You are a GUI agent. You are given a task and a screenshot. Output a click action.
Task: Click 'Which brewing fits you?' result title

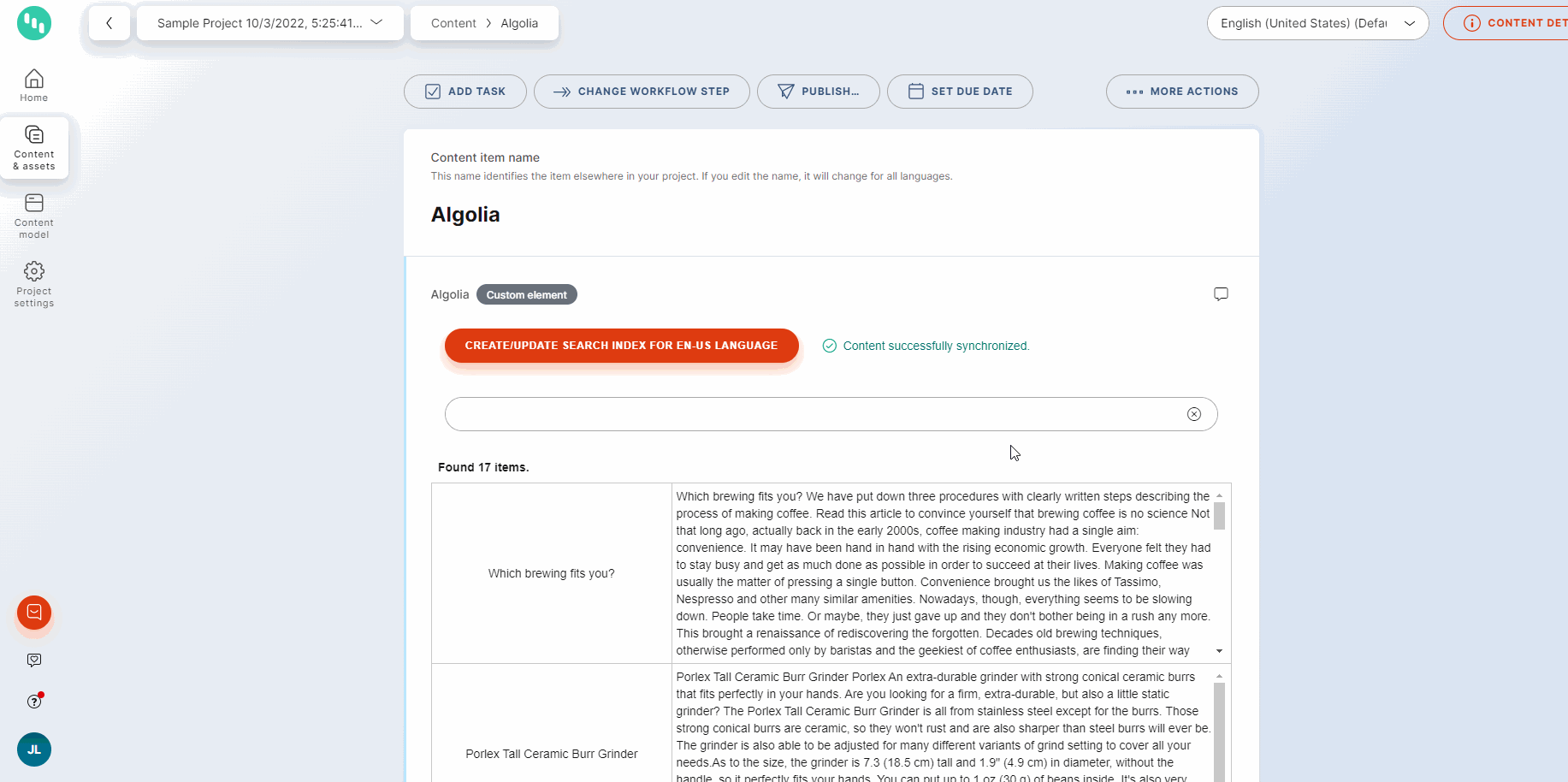click(552, 573)
